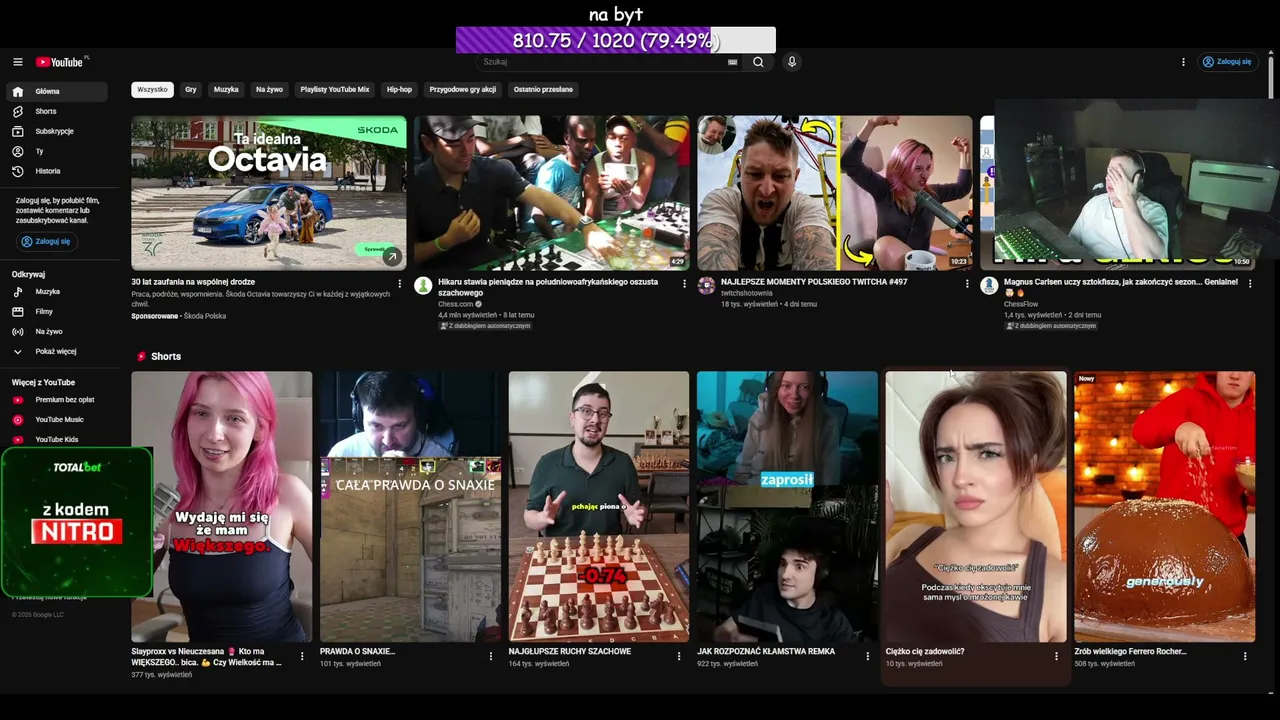Open options for Najgłupsze ruchy szachowe short
The image size is (1280, 720).
679,657
